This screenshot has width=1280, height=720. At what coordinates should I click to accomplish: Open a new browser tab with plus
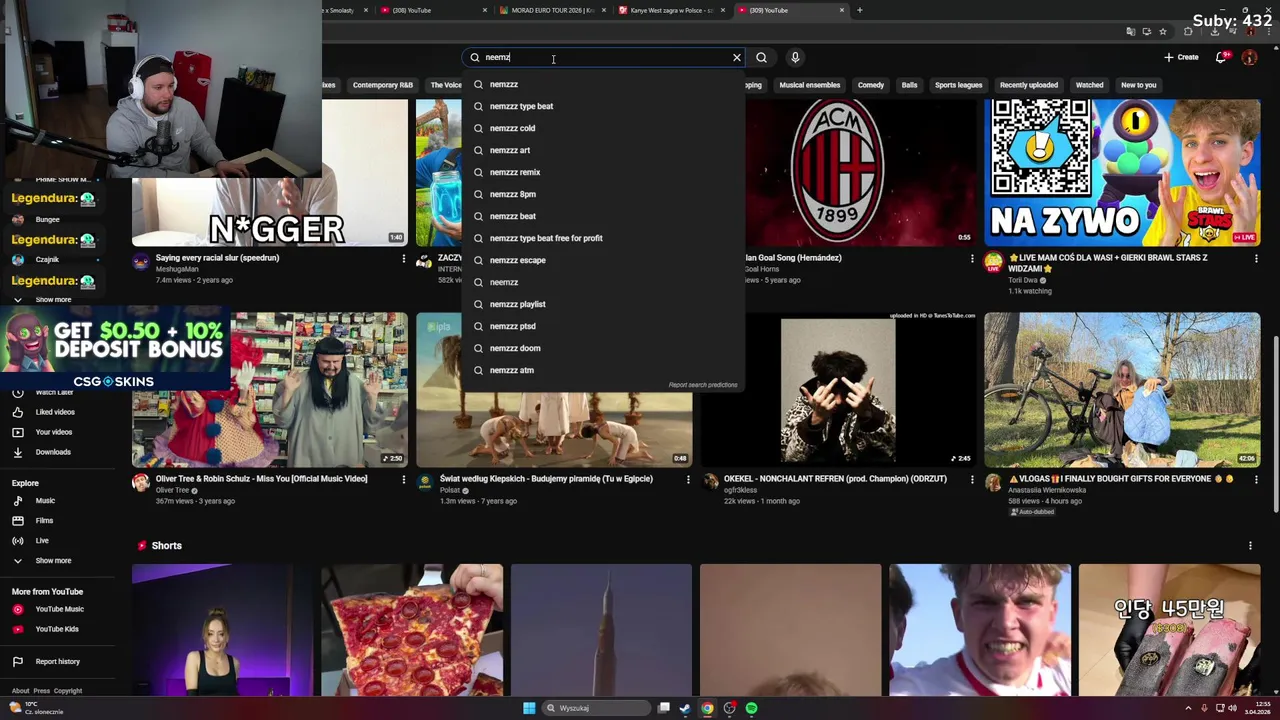(860, 10)
